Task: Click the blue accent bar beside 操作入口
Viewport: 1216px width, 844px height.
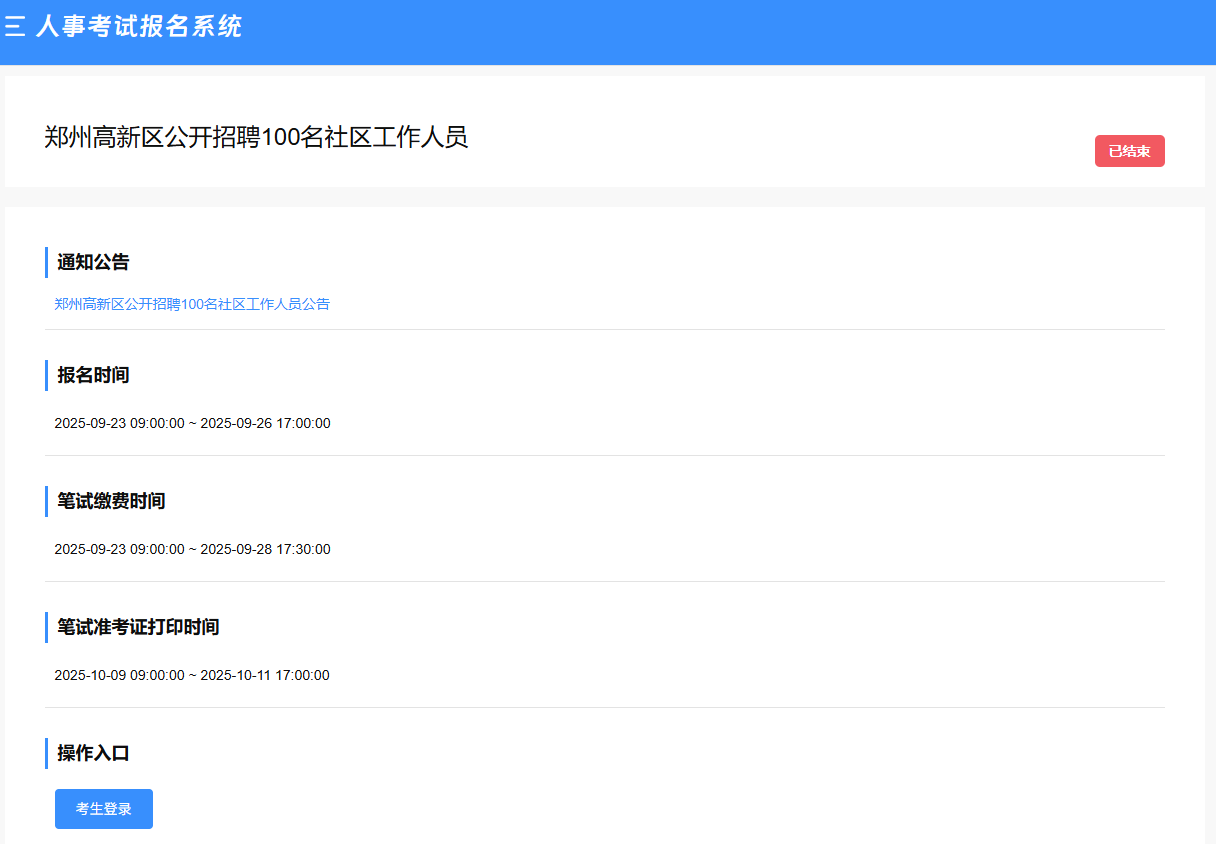Action: click(47, 753)
